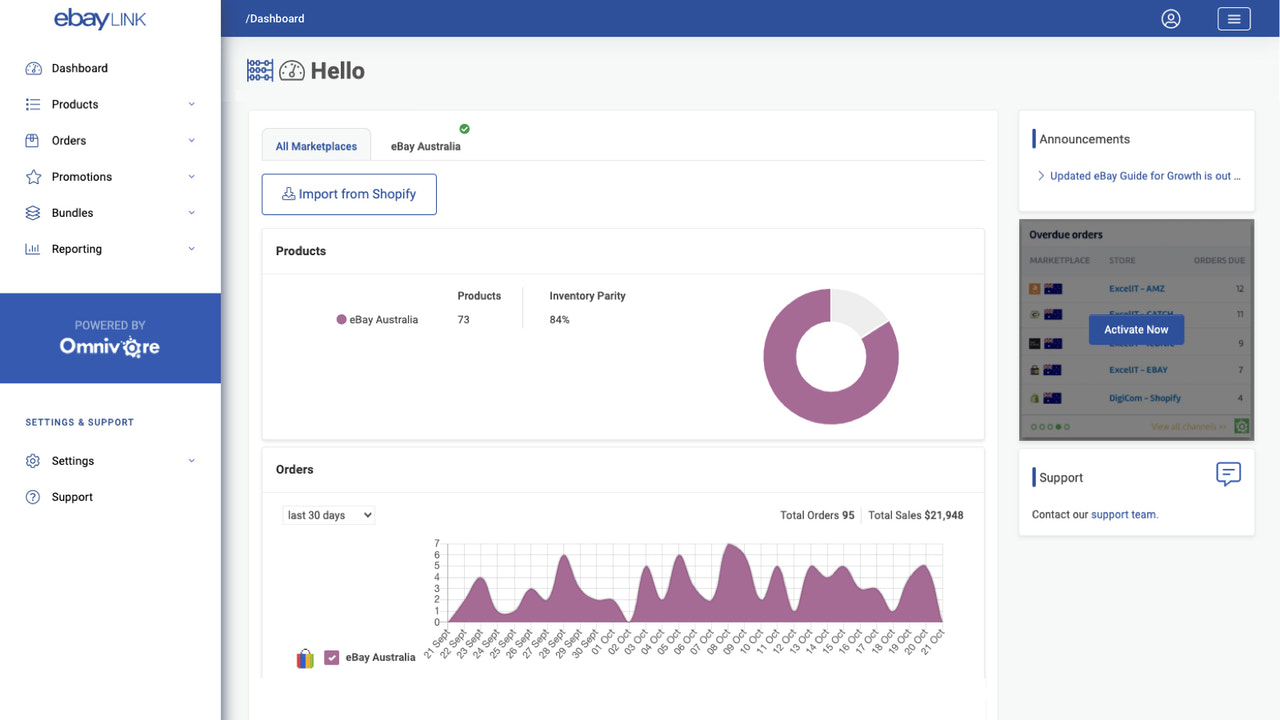Switch to the eBay Australia tab
The height and width of the screenshot is (720, 1280).
click(426, 146)
